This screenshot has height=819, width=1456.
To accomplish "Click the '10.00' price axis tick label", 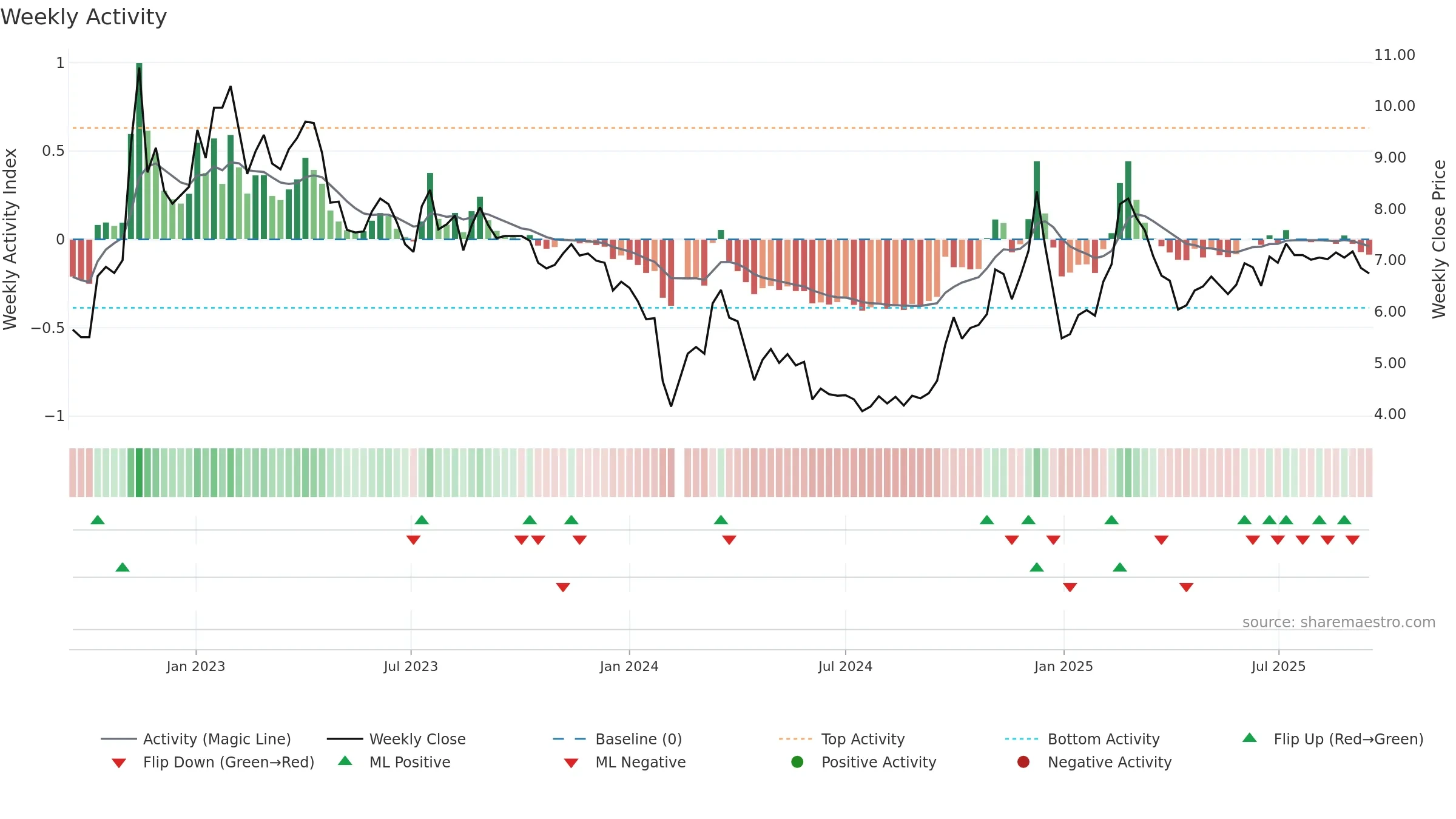I will point(1395,106).
